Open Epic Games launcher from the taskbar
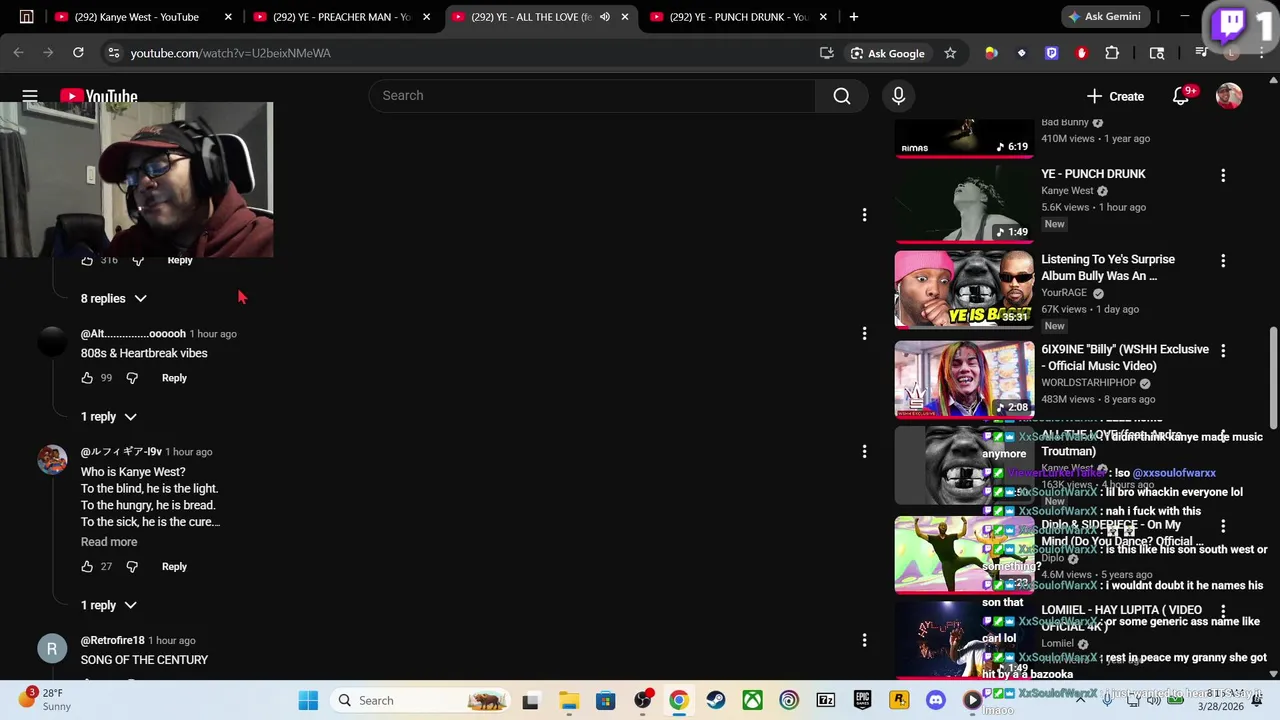Screen dimensions: 1280x720 (862, 701)
